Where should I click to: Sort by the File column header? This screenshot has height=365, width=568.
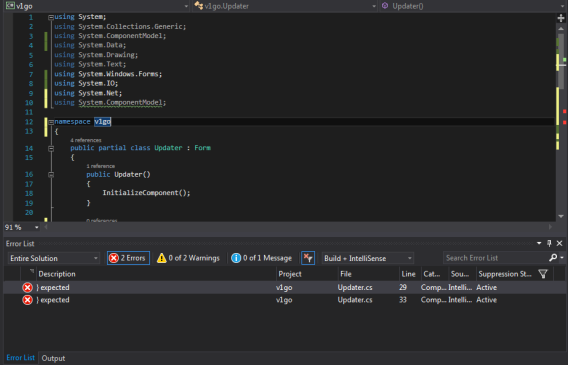pos(368,274)
